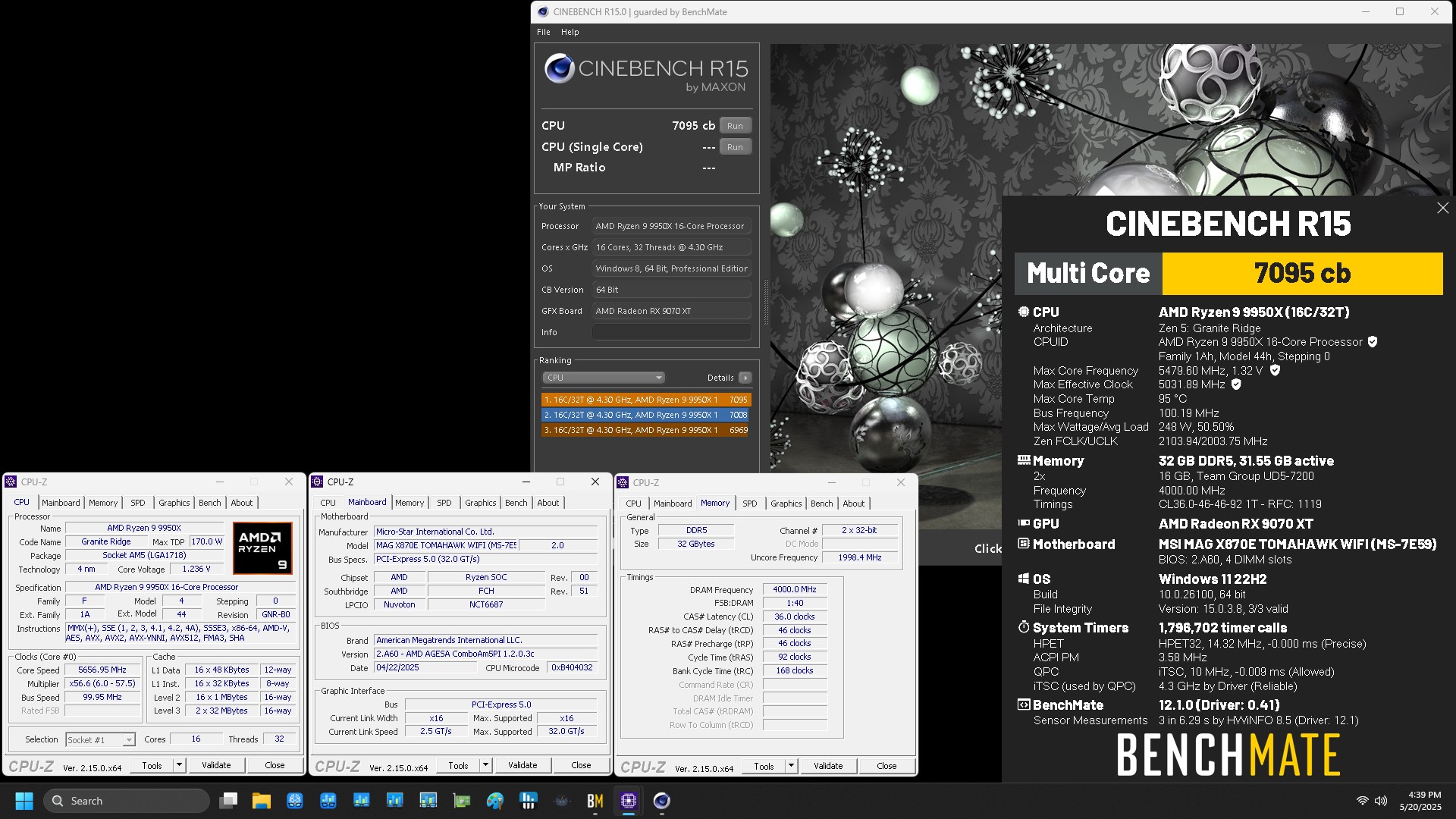Screen dimensions: 1456x819
Task: Click the yellow 7095 cb Multi Core score
Action: tap(1302, 273)
